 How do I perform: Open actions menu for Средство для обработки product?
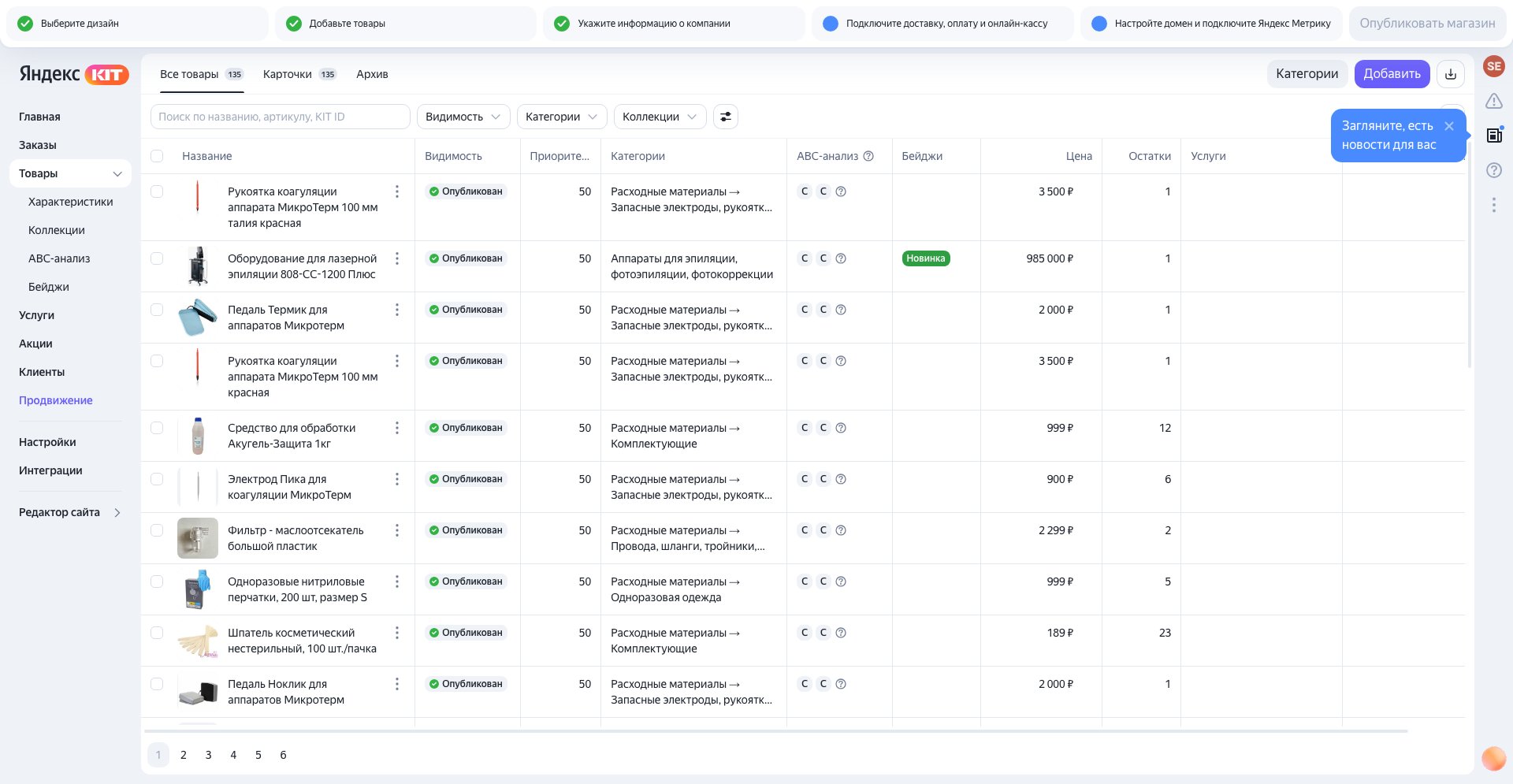click(x=397, y=428)
